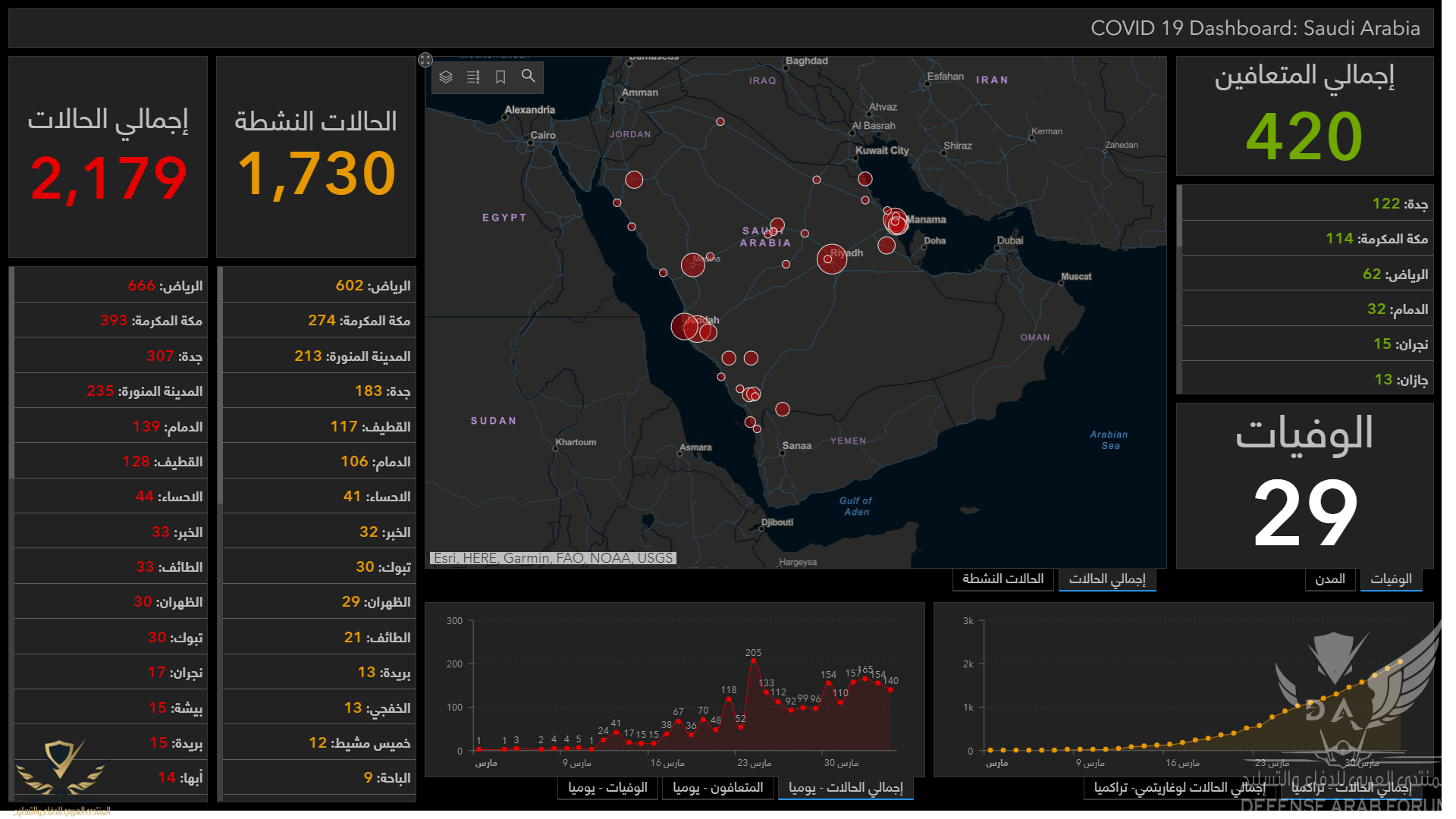Image resolution: width=1456 pixels, height=819 pixels.
Task: Select جدة: 122 in recovered list
Action: [x=1307, y=204]
